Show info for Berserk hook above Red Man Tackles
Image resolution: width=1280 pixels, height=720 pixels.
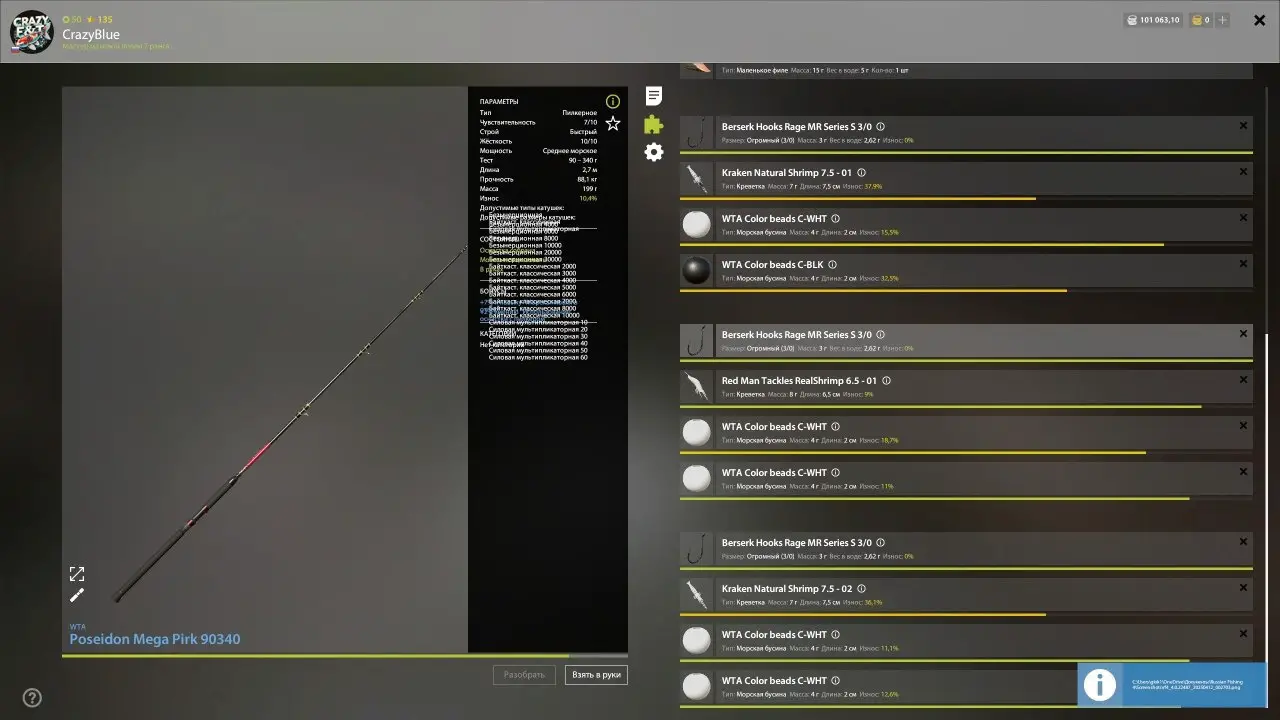pos(880,335)
